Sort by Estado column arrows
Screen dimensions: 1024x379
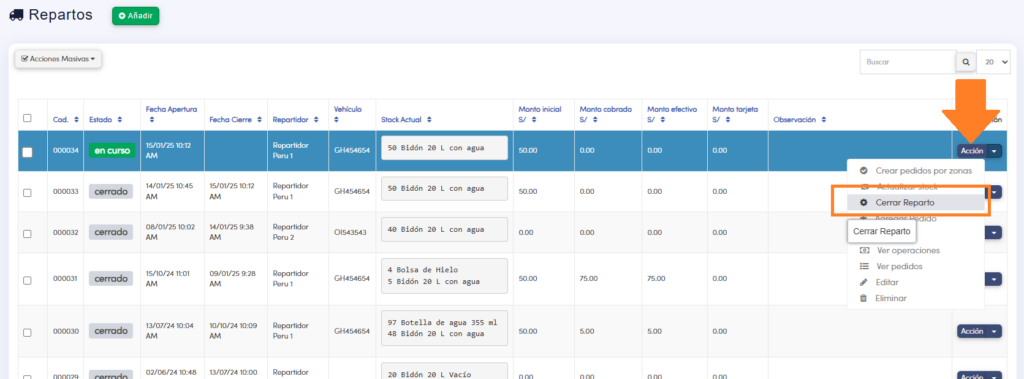pyautogui.click(x=120, y=120)
